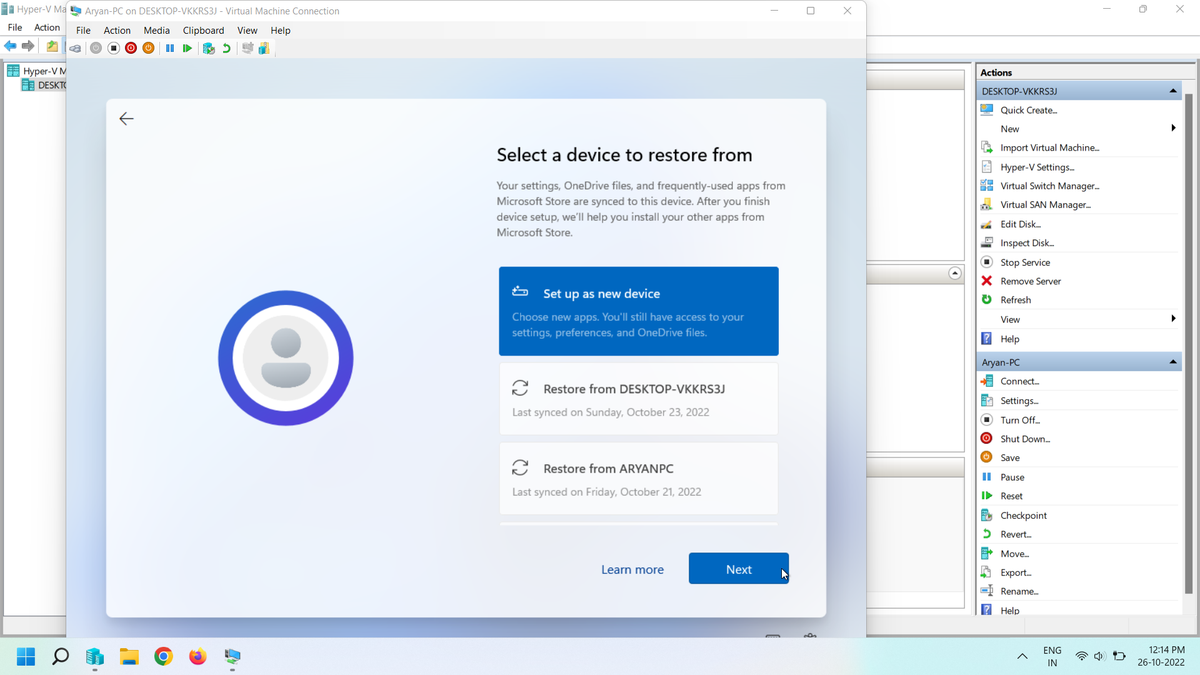Viewport: 1200px width, 675px height.
Task: Select Restore from DESKTOP-VKKRS3J option
Action: pyautogui.click(x=639, y=399)
